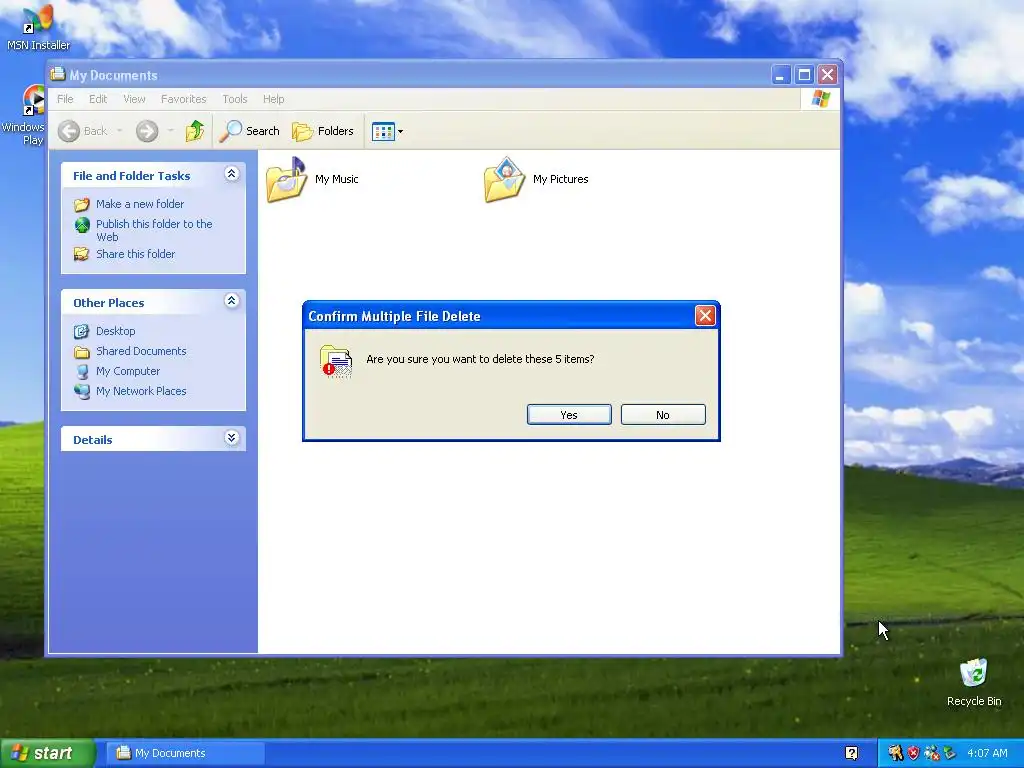Open My Computer link
The height and width of the screenshot is (768, 1024).
[128, 371]
